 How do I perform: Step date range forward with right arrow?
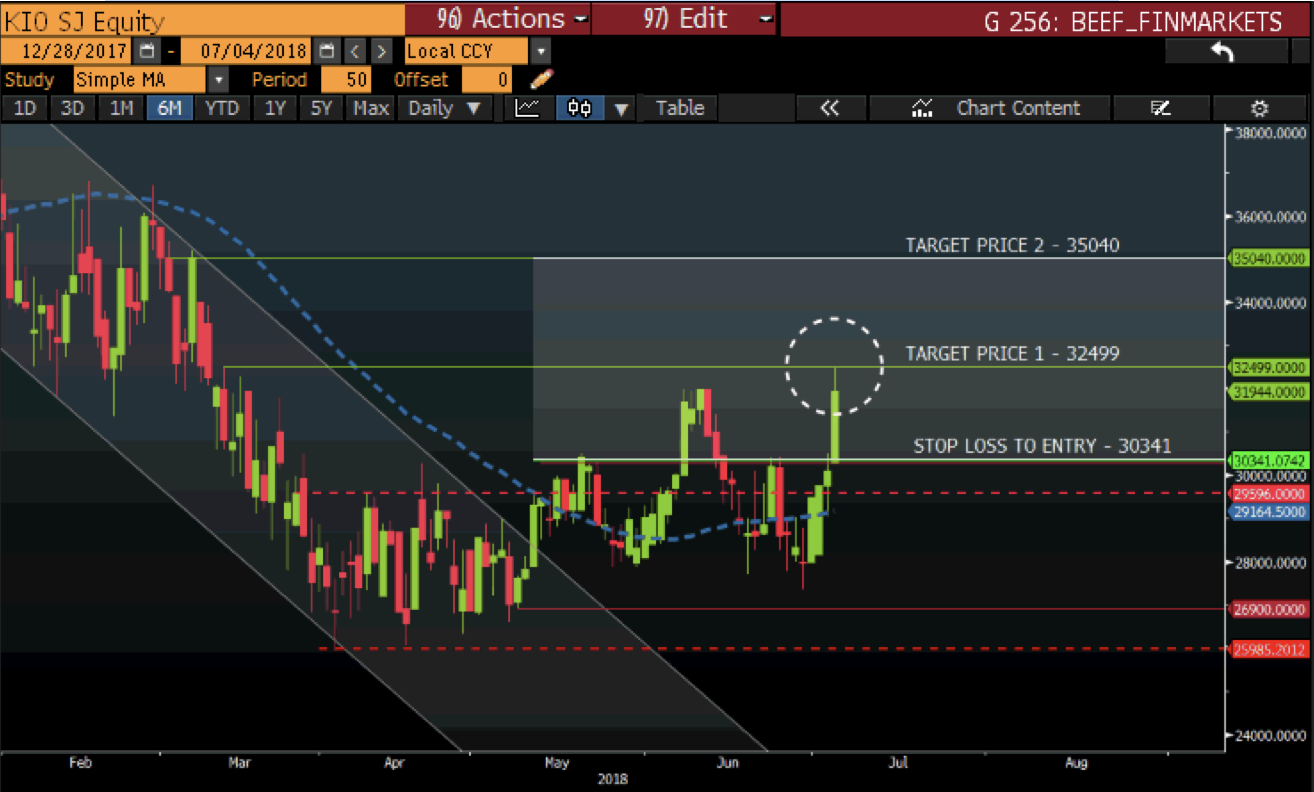click(x=381, y=51)
